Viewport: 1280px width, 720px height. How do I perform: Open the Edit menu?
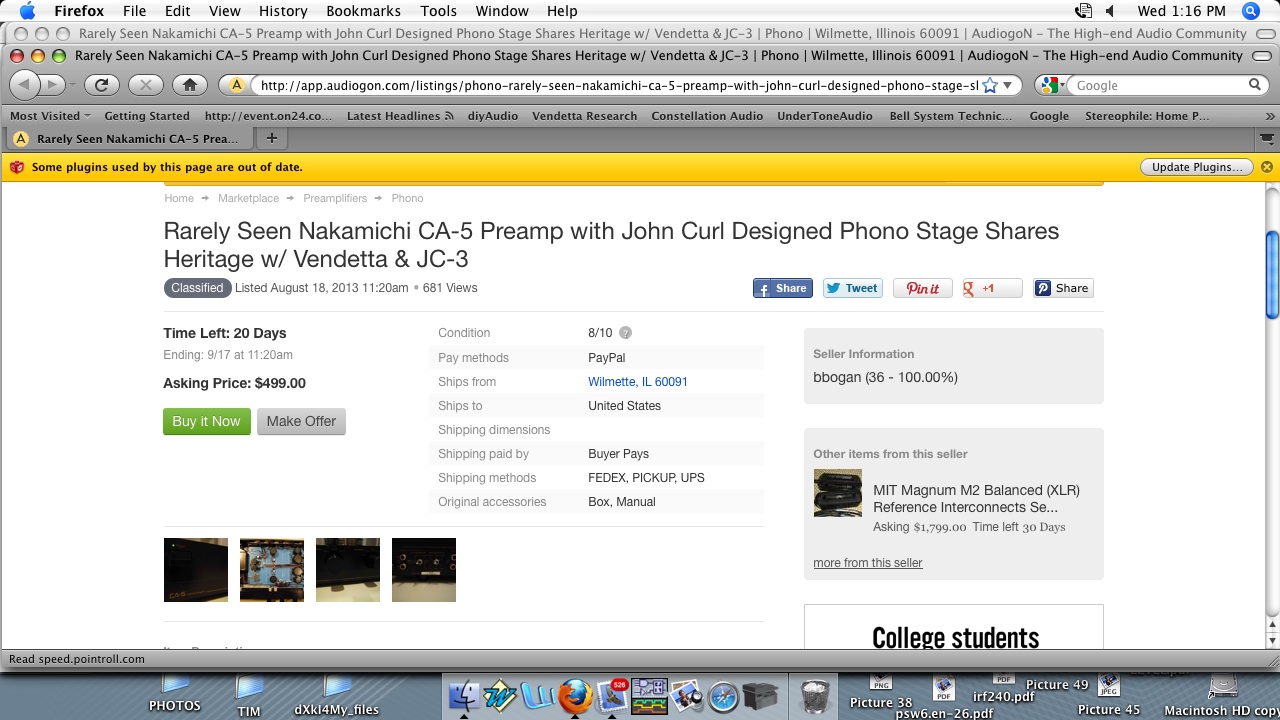pos(178,11)
